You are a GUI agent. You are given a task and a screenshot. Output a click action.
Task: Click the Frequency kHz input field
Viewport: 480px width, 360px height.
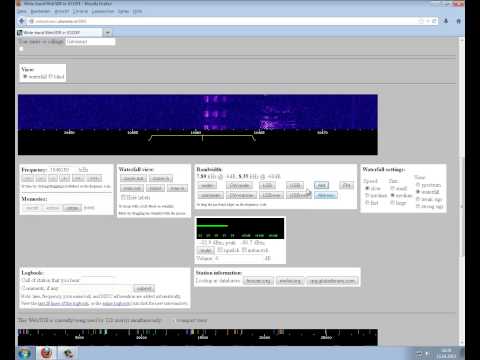63,170
